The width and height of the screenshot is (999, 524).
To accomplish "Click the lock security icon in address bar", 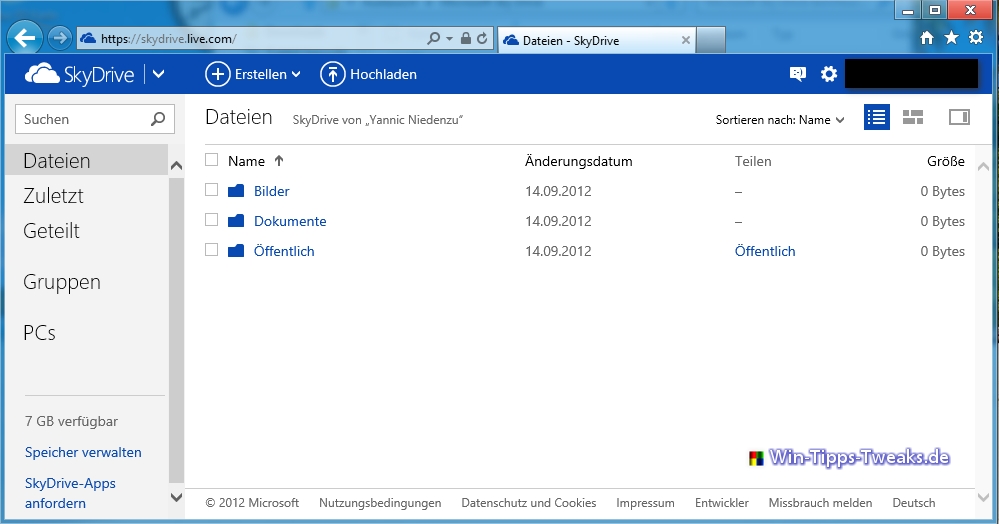I will pos(466,38).
